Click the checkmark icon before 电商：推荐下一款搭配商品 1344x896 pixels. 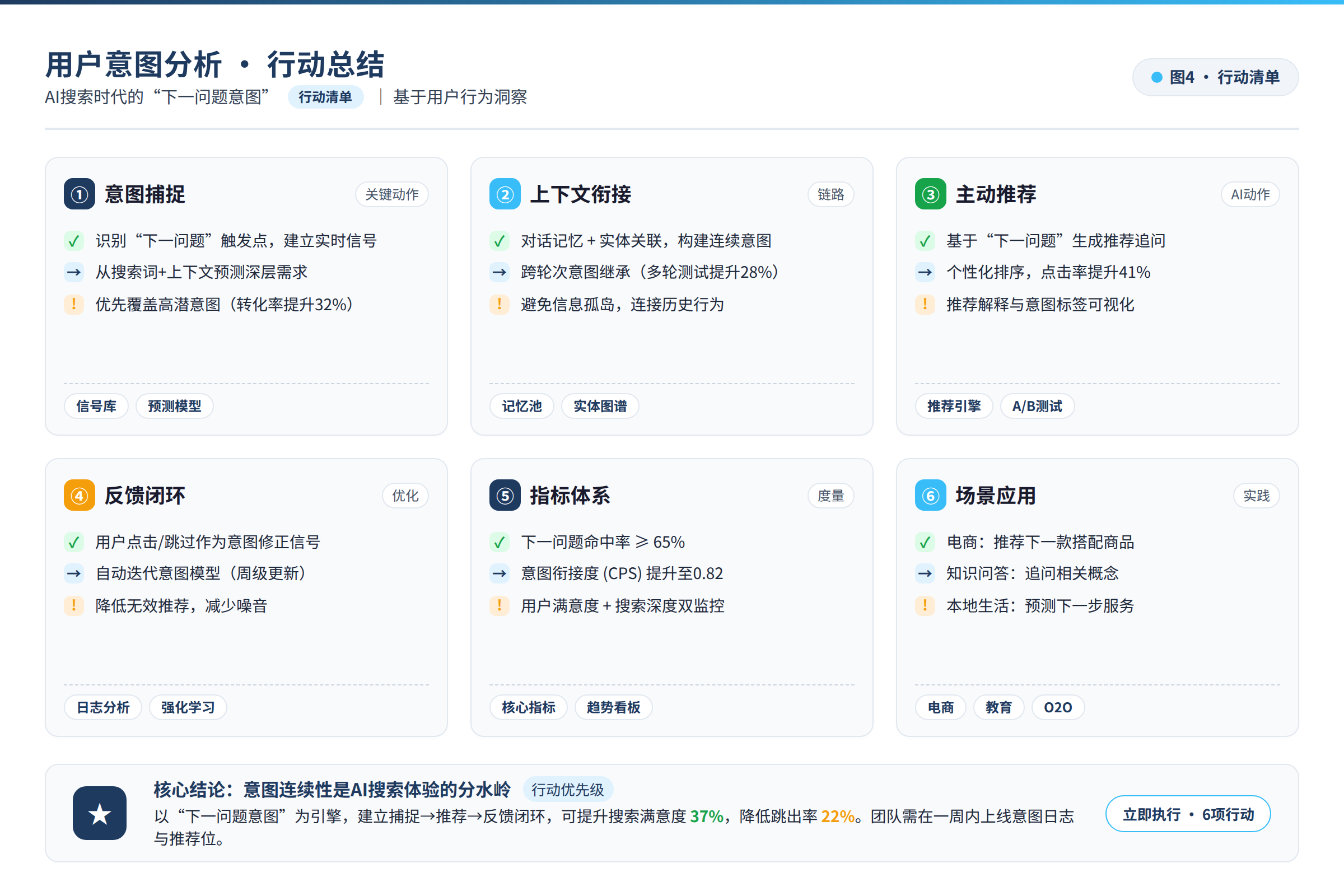[x=925, y=542]
